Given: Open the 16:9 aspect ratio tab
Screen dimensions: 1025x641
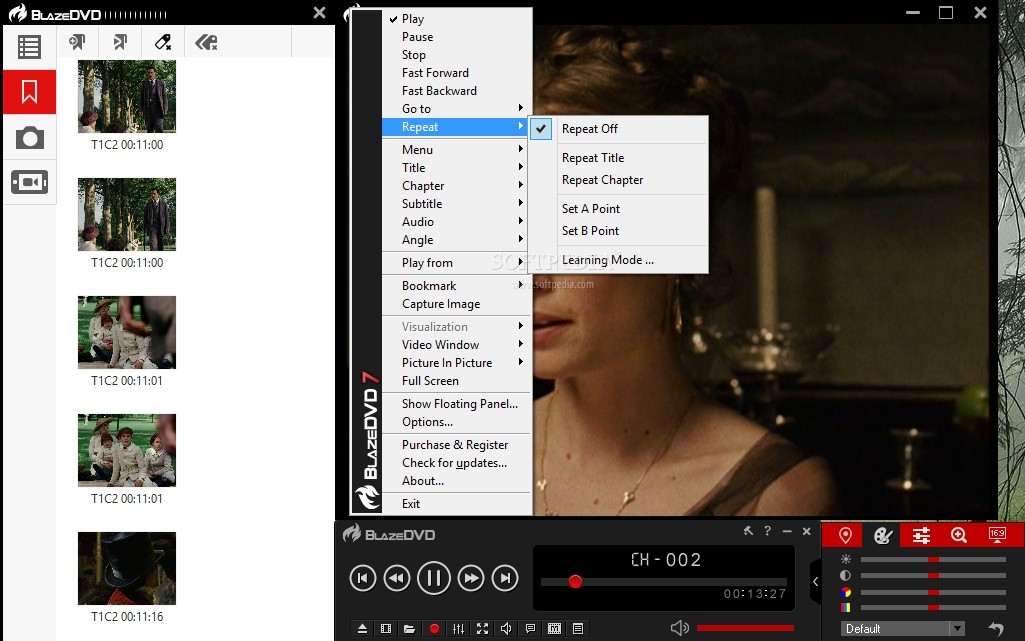Looking at the screenshot, I should [x=998, y=535].
